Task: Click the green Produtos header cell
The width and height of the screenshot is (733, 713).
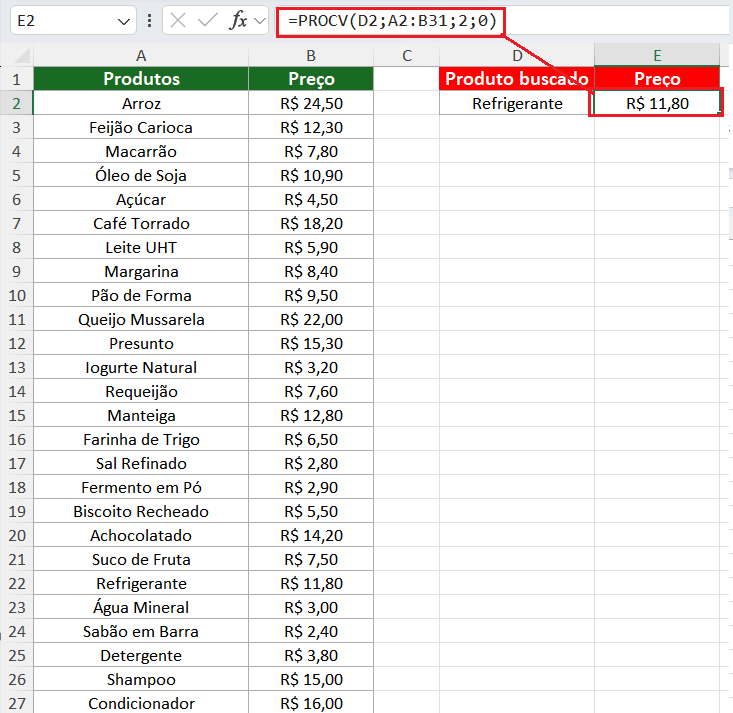Action: coord(141,79)
